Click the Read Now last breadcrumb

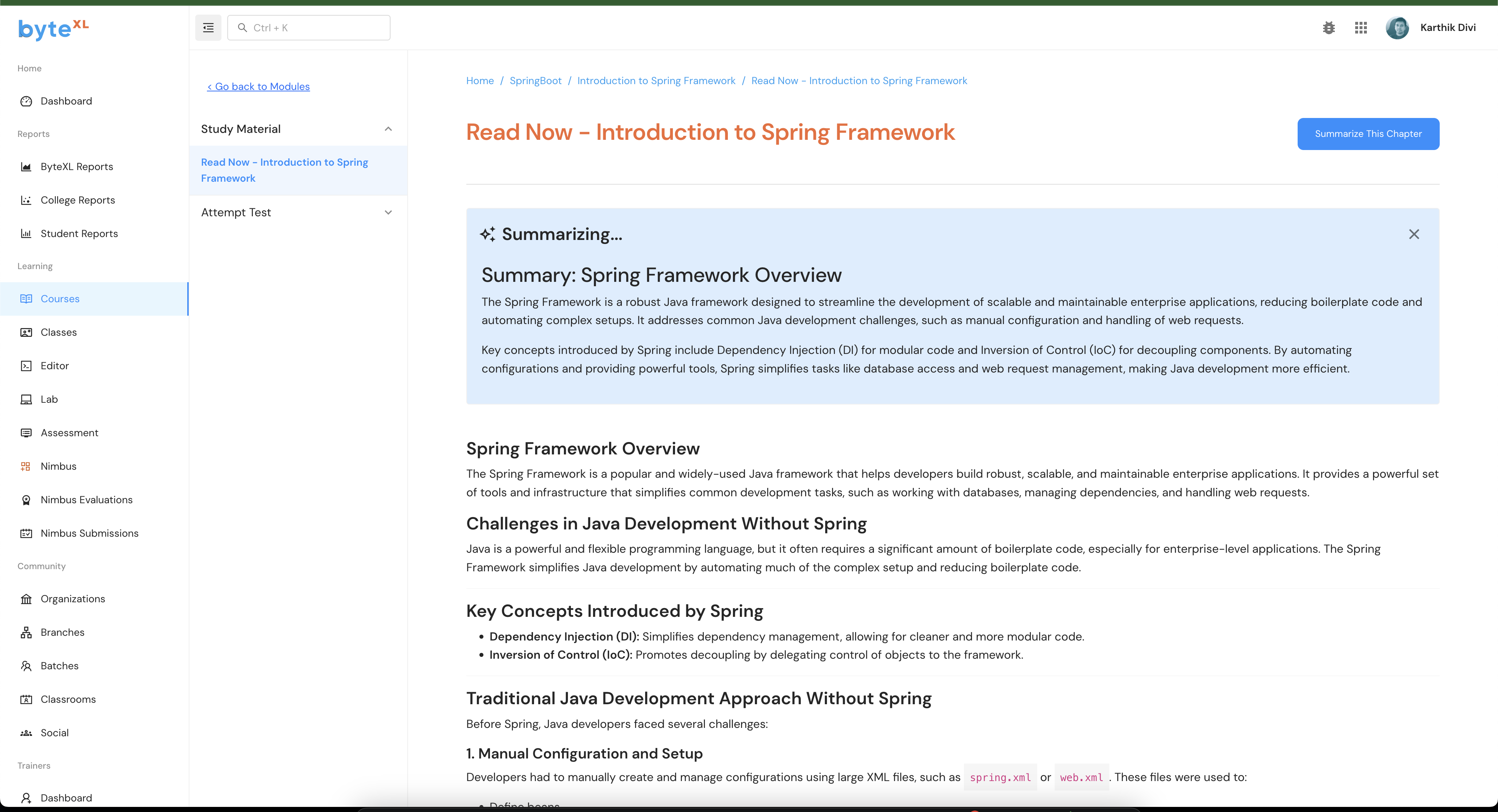point(859,81)
